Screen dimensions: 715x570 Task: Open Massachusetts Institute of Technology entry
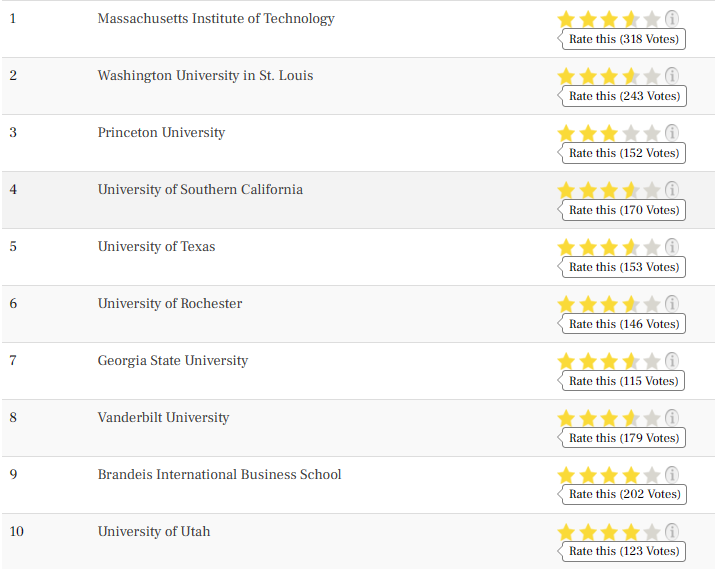[x=216, y=19]
